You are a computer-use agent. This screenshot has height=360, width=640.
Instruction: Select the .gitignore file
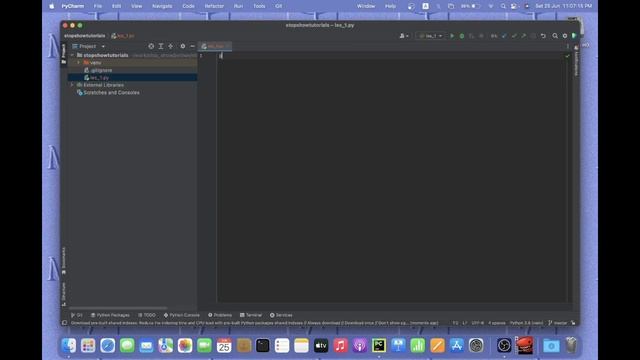pos(101,70)
